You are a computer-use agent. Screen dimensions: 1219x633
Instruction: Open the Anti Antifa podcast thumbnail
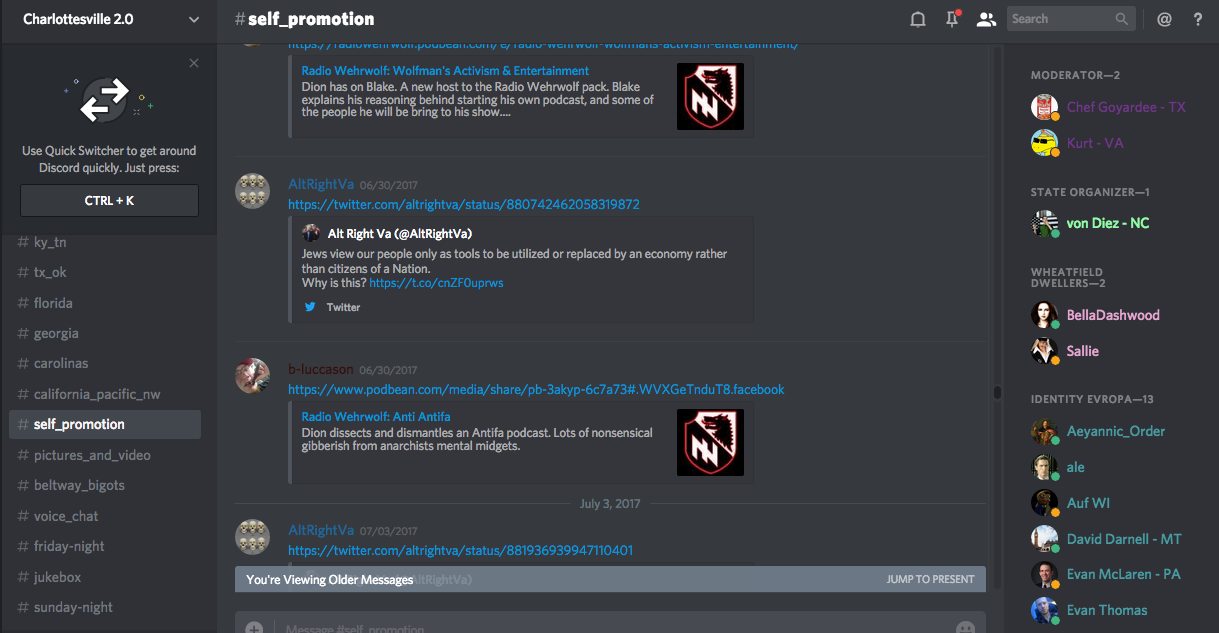click(710, 443)
